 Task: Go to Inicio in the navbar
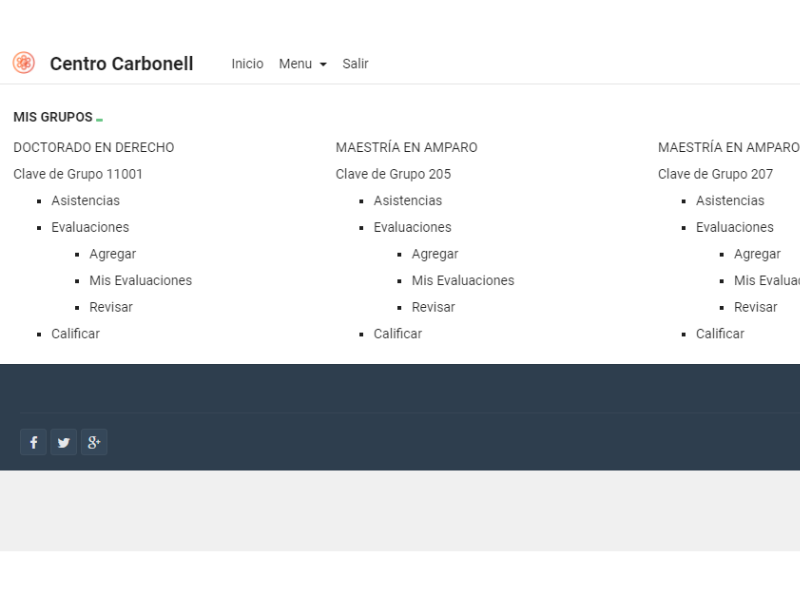click(x=247, y=64)
